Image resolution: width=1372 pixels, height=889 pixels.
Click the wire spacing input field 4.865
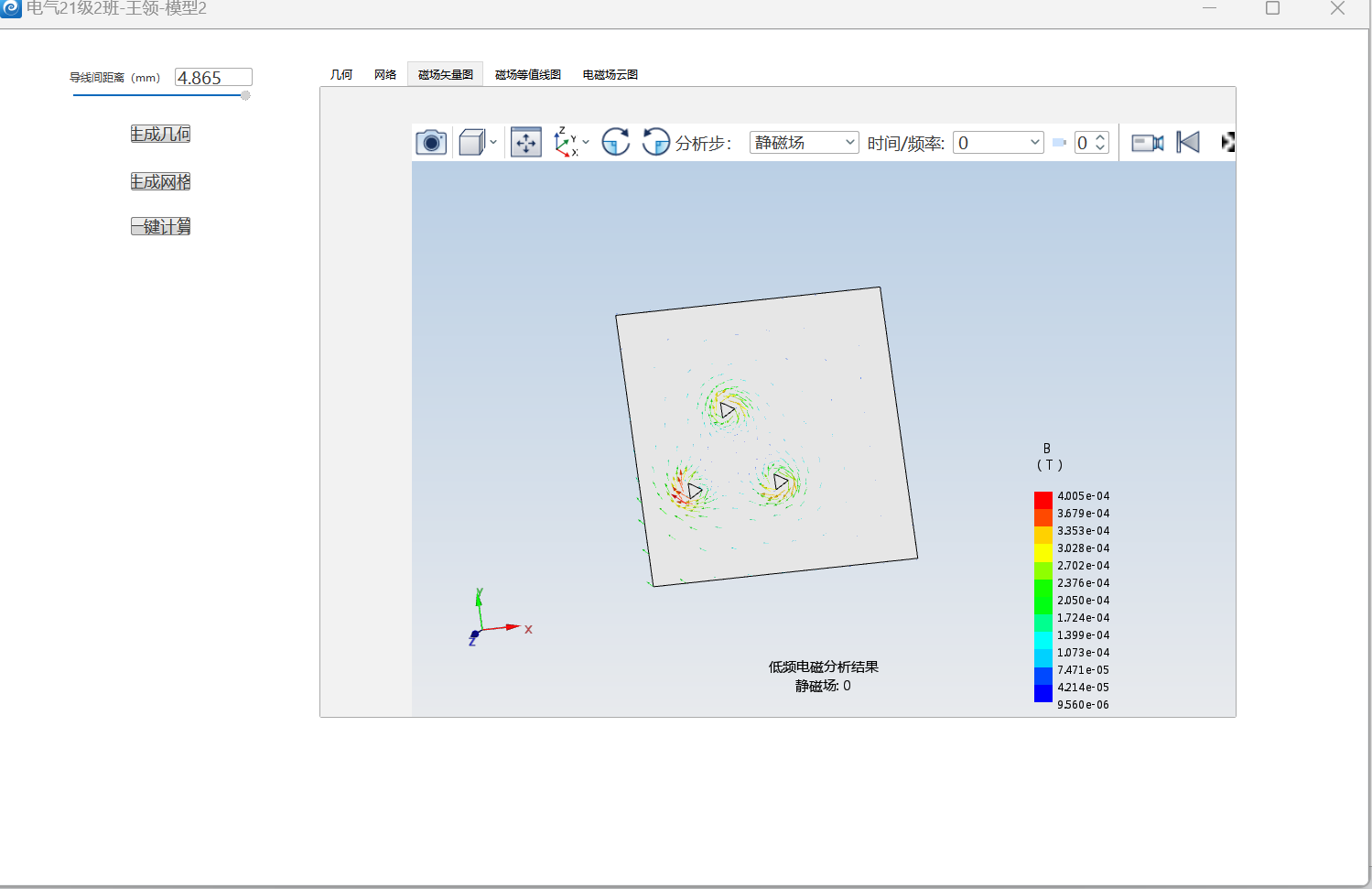coord(213,78)
